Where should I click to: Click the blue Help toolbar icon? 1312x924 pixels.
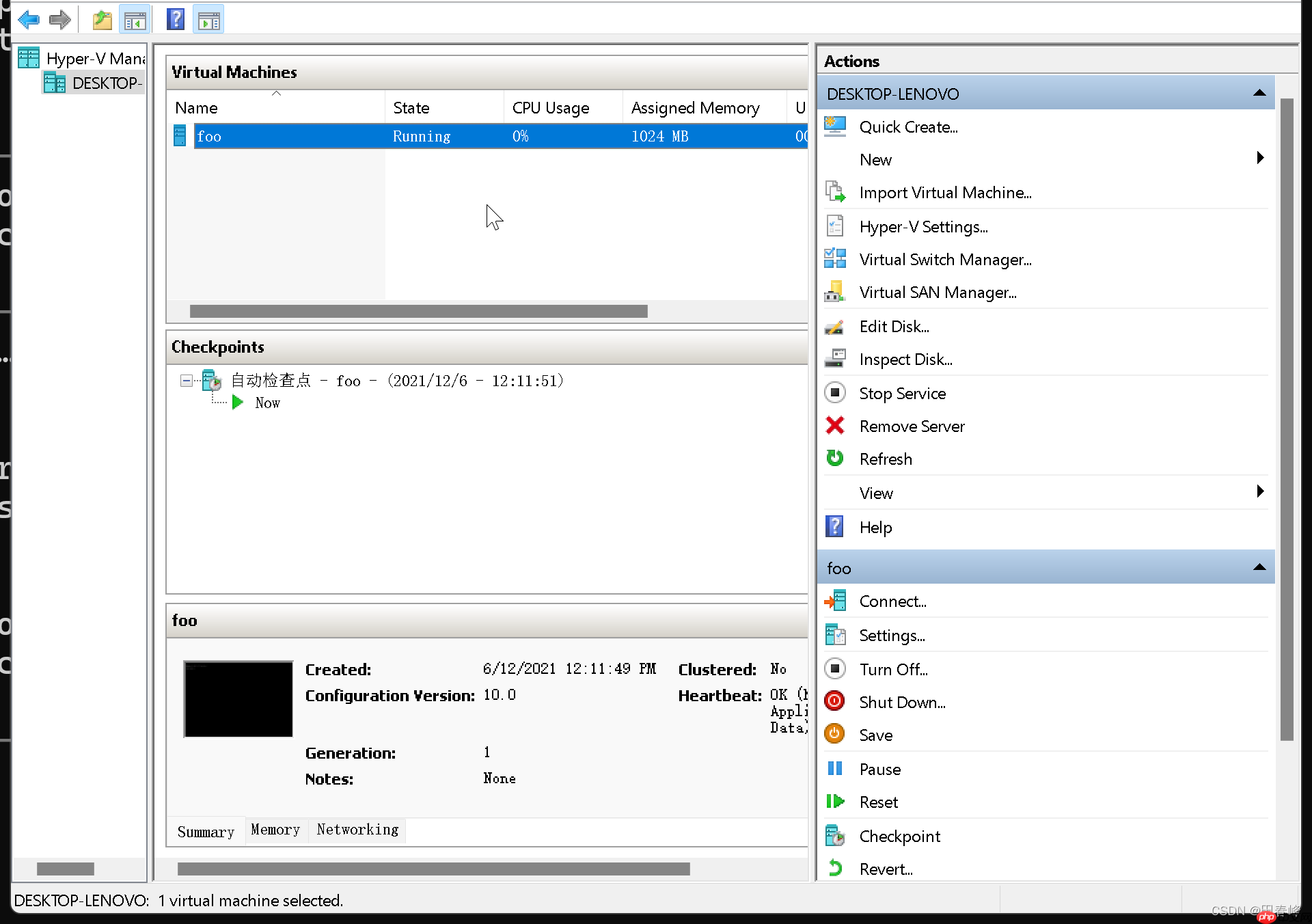coord(175,20)
